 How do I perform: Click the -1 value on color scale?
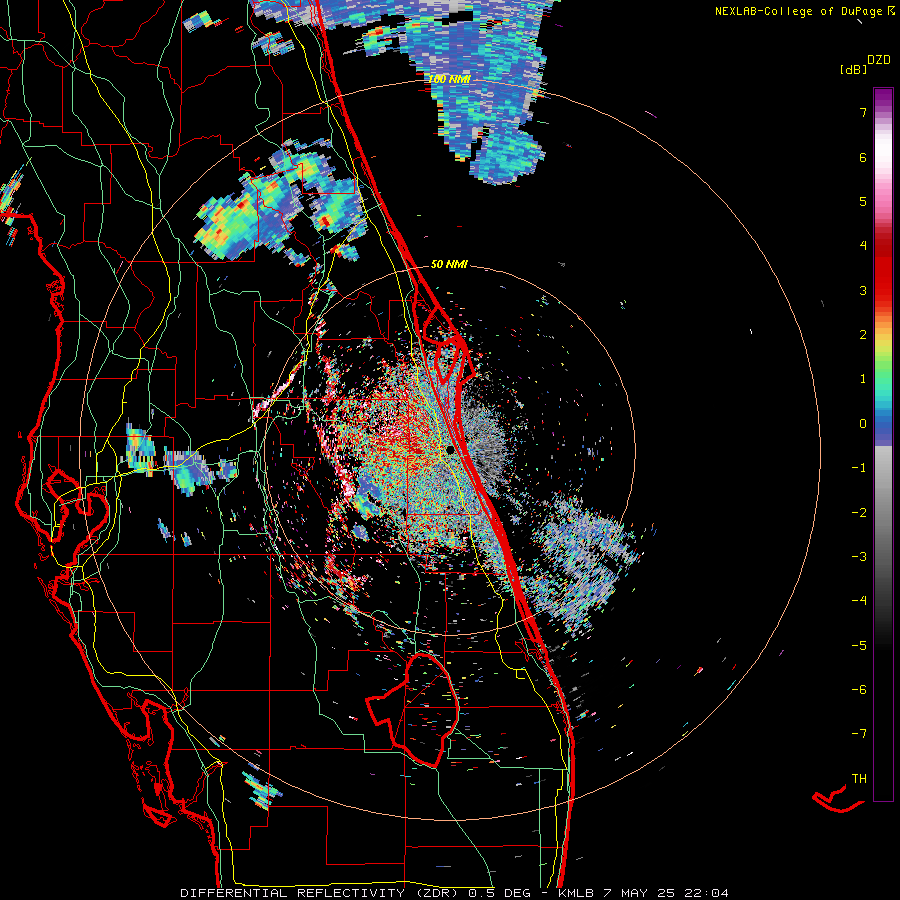pyautogui.click(x=859, y=468)
